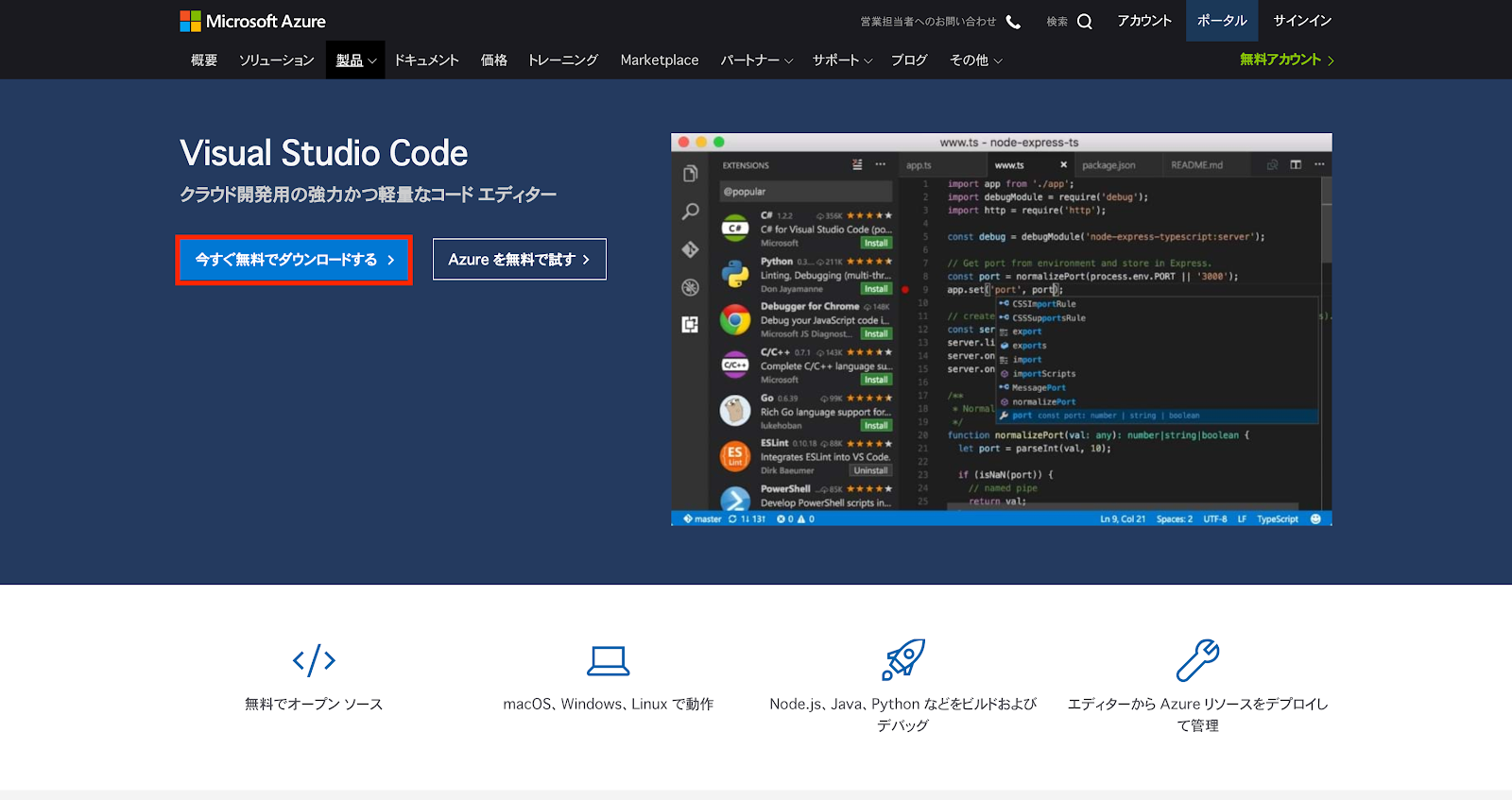Click the laptop icon above macOS, Windows, Linux
This screenshot has width=1512, height=800.
click(x=608, y=661)
